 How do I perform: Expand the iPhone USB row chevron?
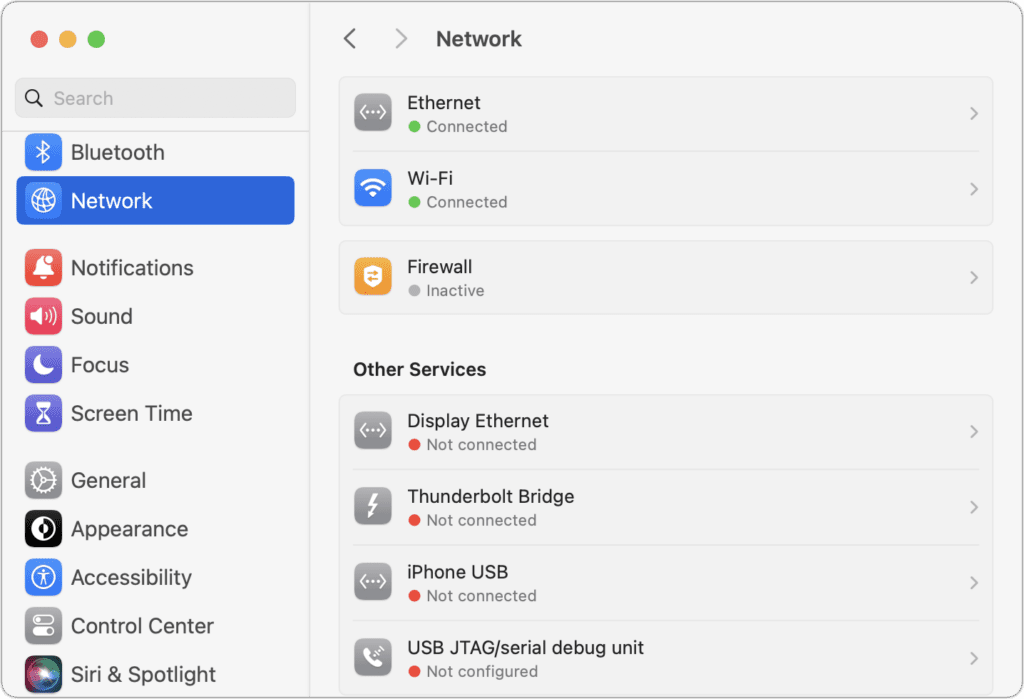(x=973, y=583)
